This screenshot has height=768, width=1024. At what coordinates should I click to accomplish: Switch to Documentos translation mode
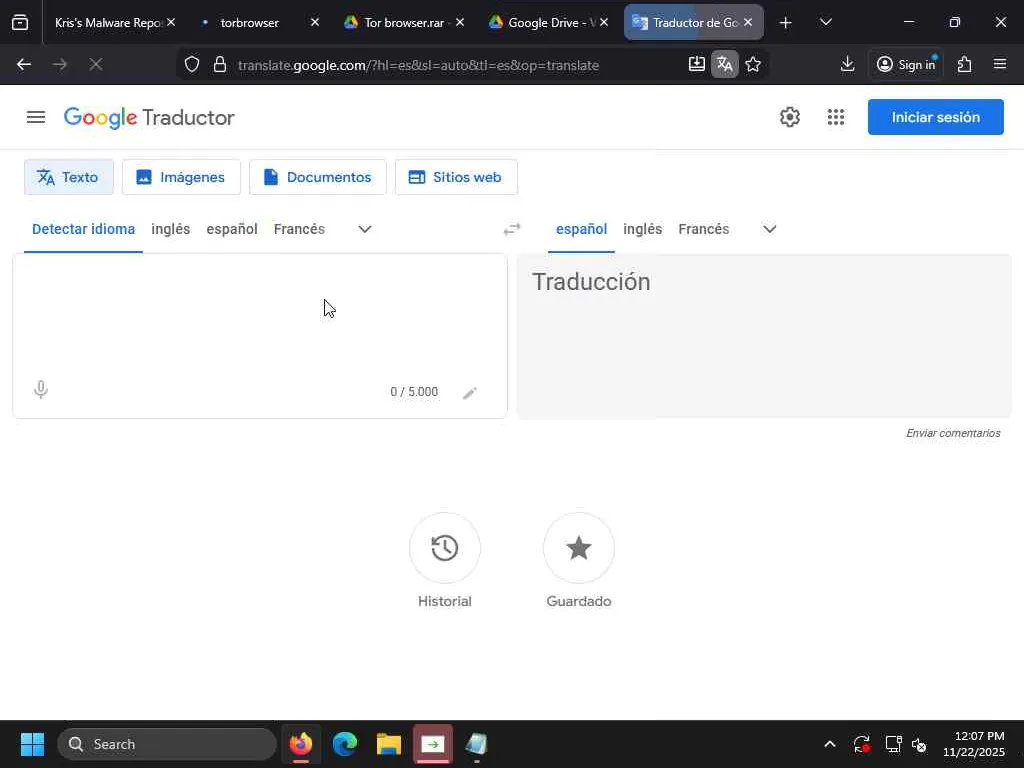pyautogui.click(x=317, y=177)
